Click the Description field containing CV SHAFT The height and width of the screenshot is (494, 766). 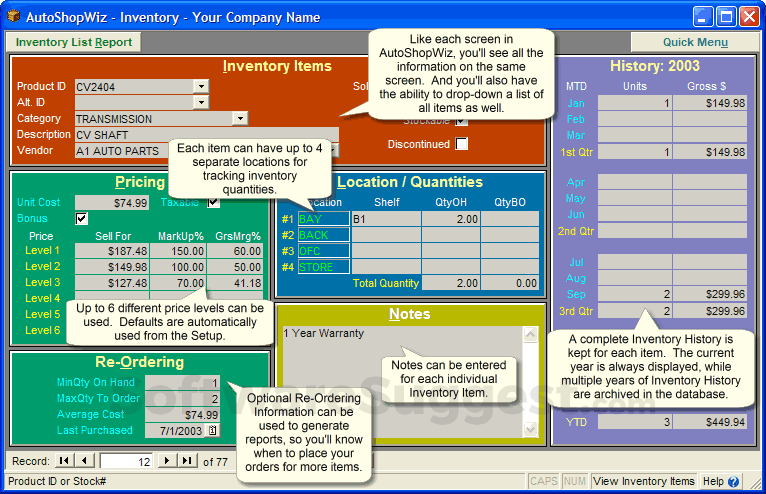coord(207,134)
